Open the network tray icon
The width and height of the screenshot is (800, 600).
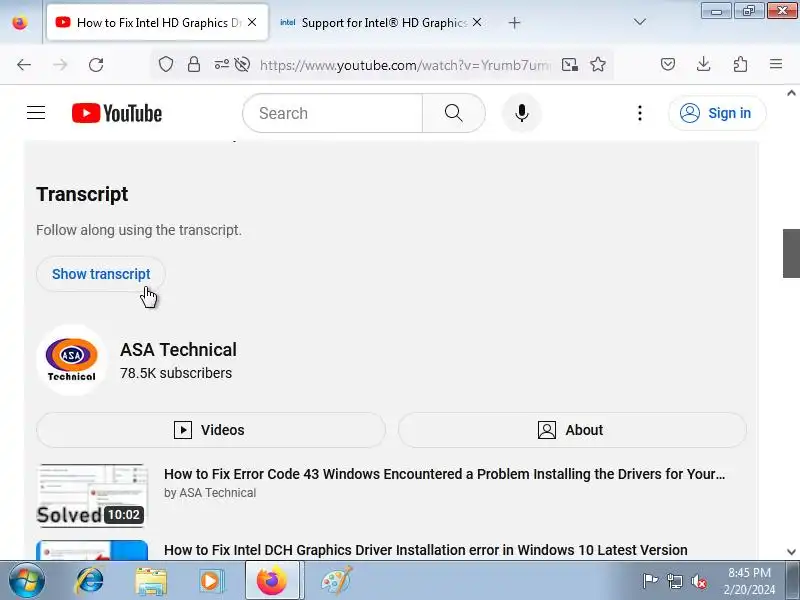tap(674, 581)
